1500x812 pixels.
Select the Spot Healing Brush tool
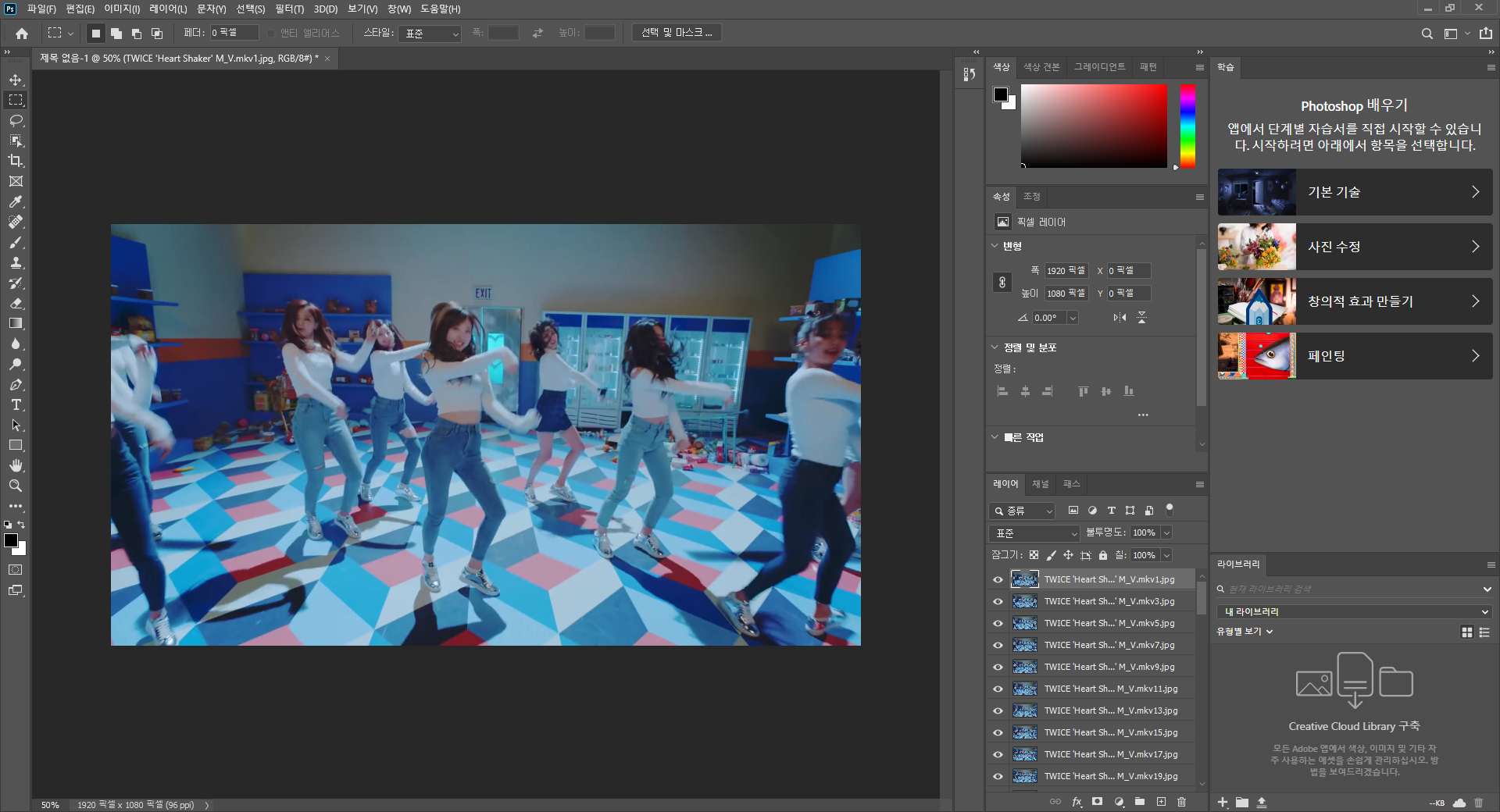pyautogui.click(x=16, y=222)
